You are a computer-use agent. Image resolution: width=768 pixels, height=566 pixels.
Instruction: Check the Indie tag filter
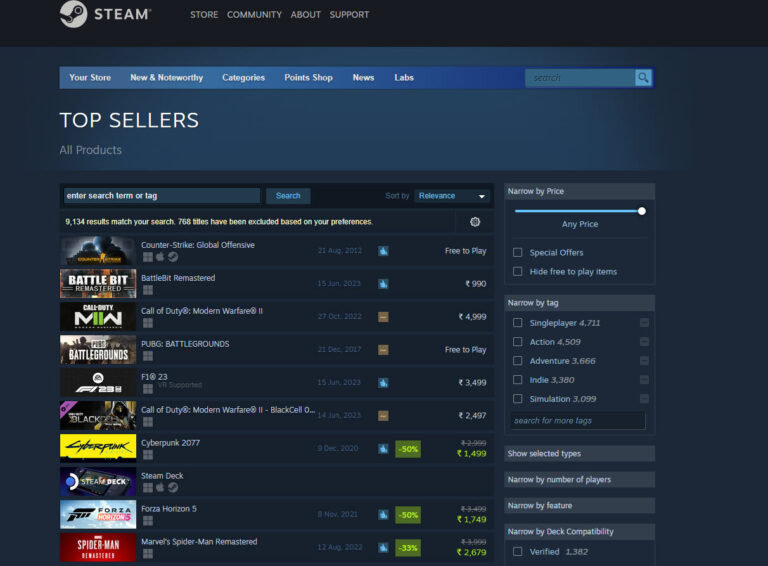517,379
